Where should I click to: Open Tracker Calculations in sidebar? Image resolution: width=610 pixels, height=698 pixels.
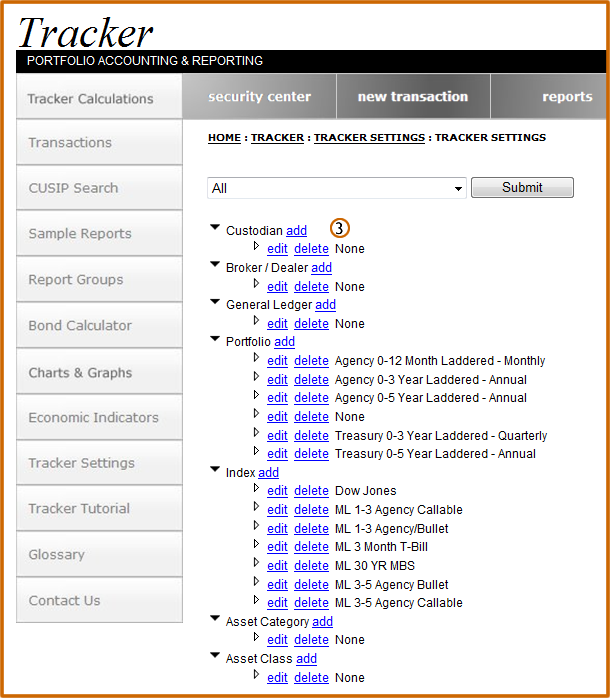(x=99, y=98)
